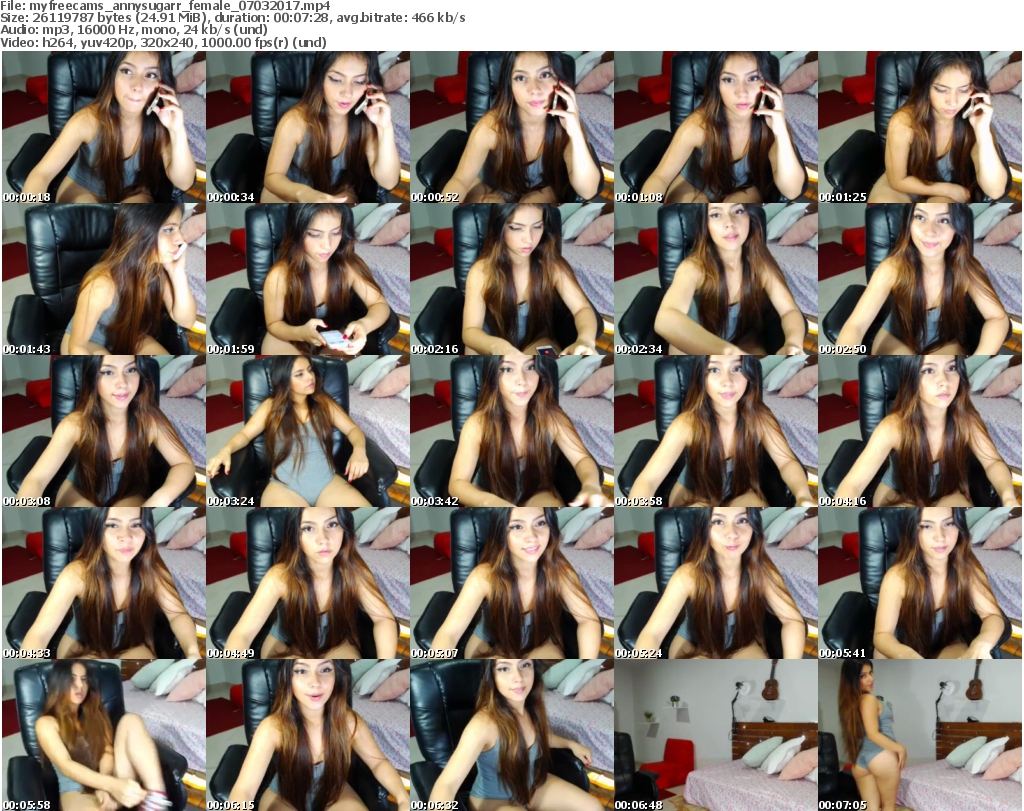This screenshot has height=811, width=1024.
Task: Select the thumbnail stamped 00:00:18
Action: (x=104, y=127)
